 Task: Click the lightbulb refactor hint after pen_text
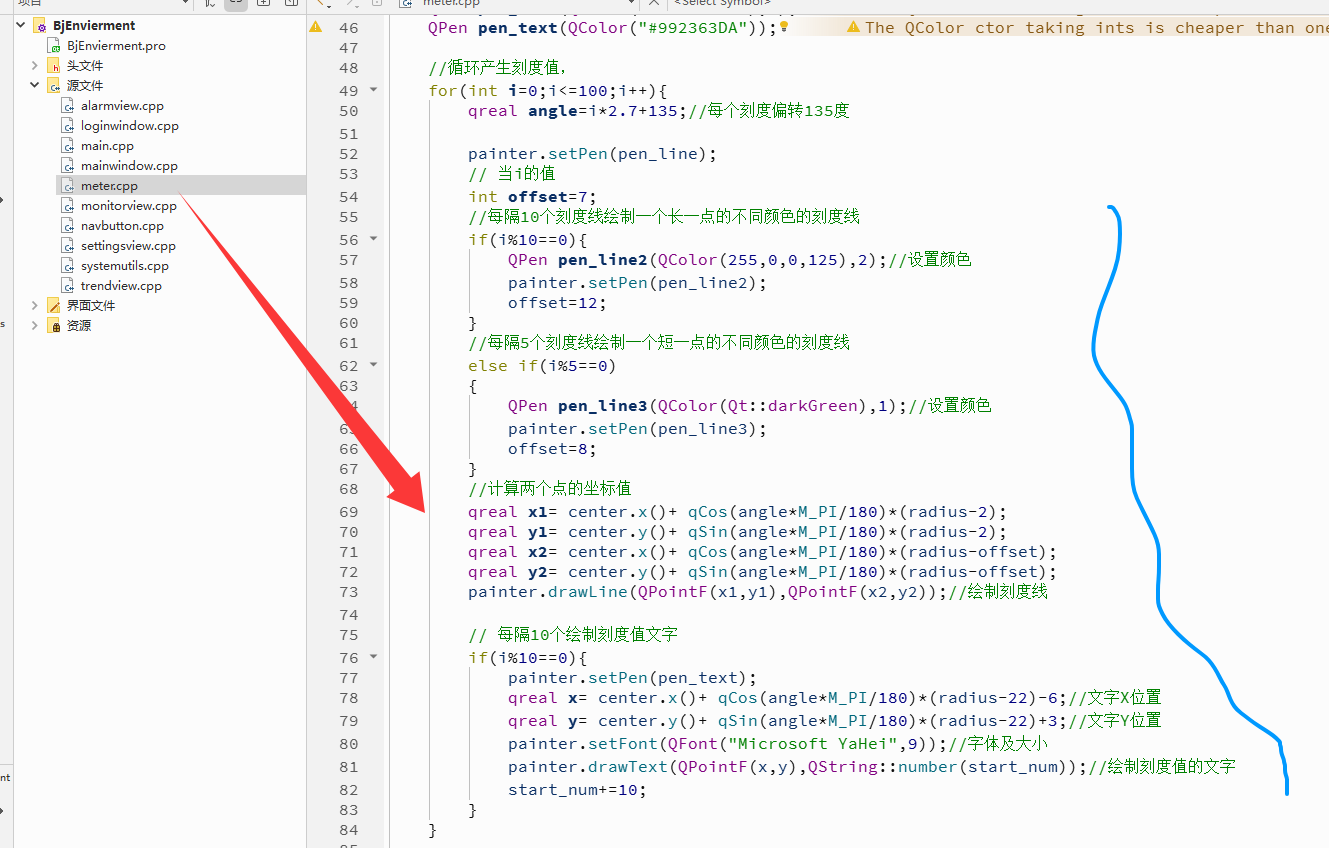pos(784,27)
